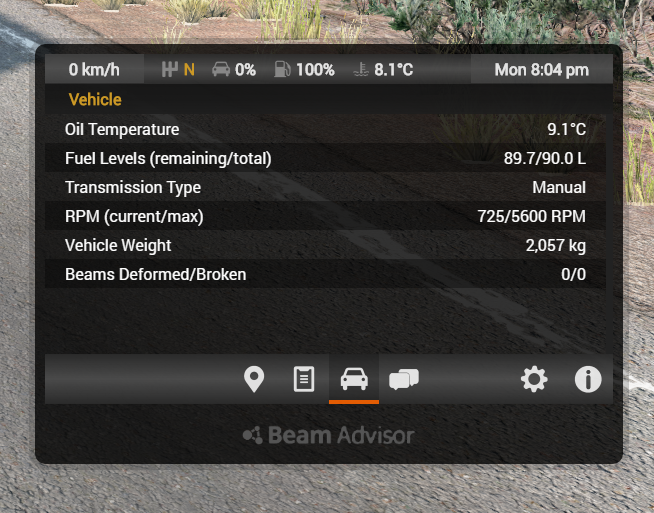Click the 0 km/h speed readout
Image resolution: width=654 pixels, height=513 pixels.
point(94,69)
